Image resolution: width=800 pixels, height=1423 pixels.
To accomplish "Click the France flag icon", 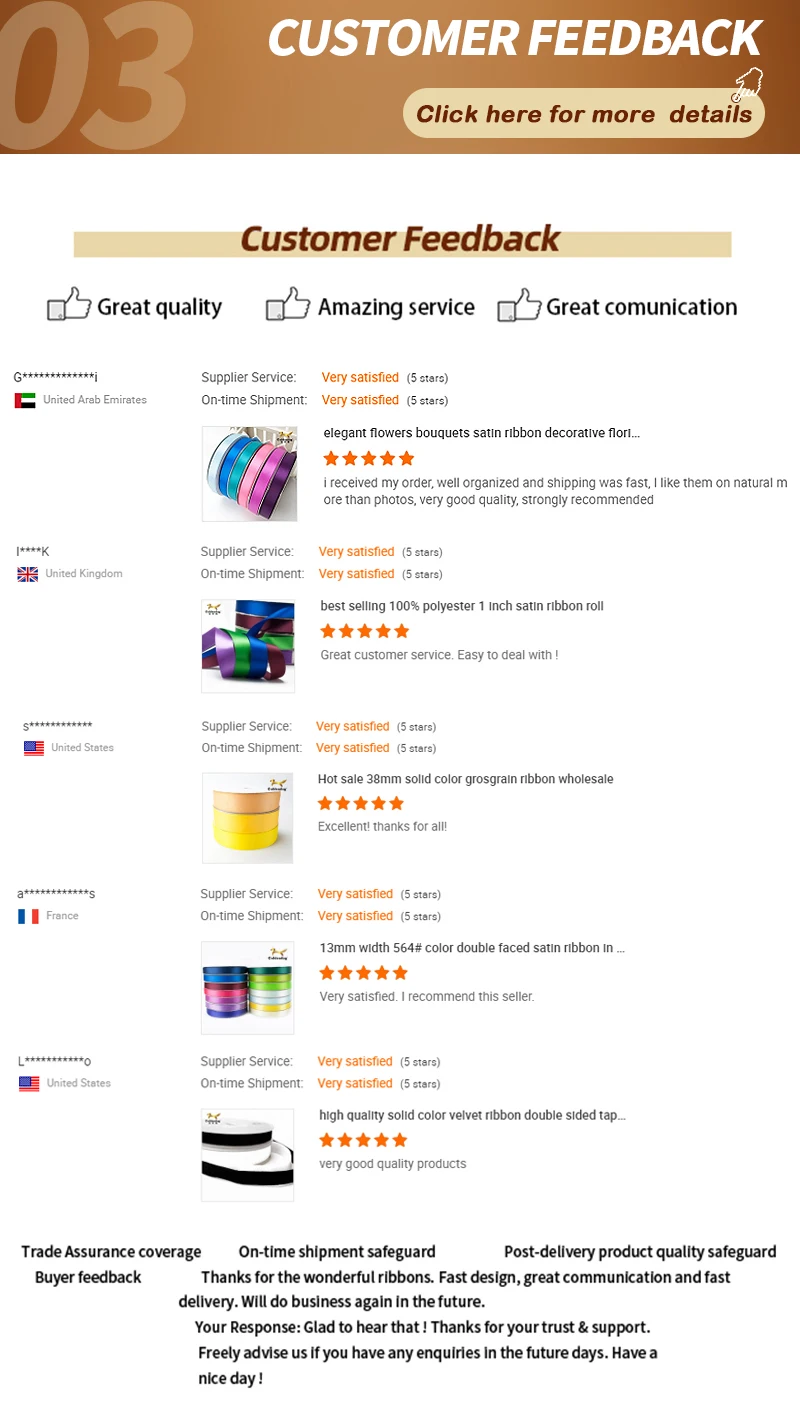I will [28, 916].
